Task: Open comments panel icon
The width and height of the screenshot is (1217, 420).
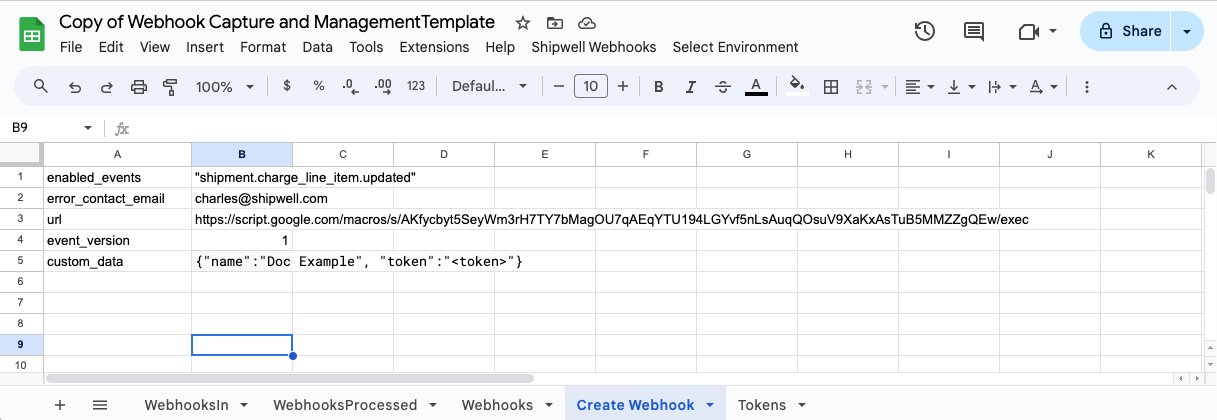Action: click(973, 32)
